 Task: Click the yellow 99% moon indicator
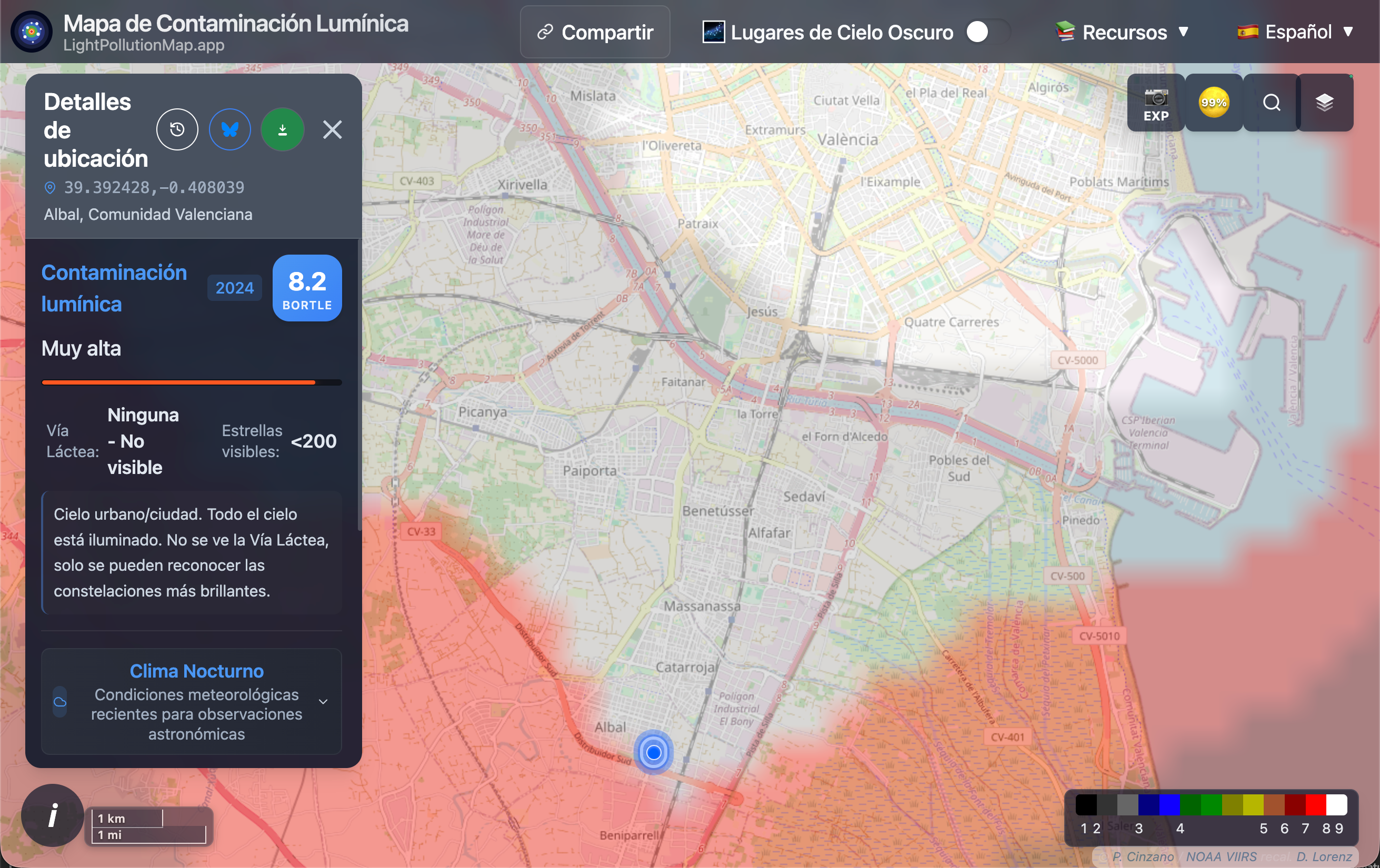coord(1213,103)
